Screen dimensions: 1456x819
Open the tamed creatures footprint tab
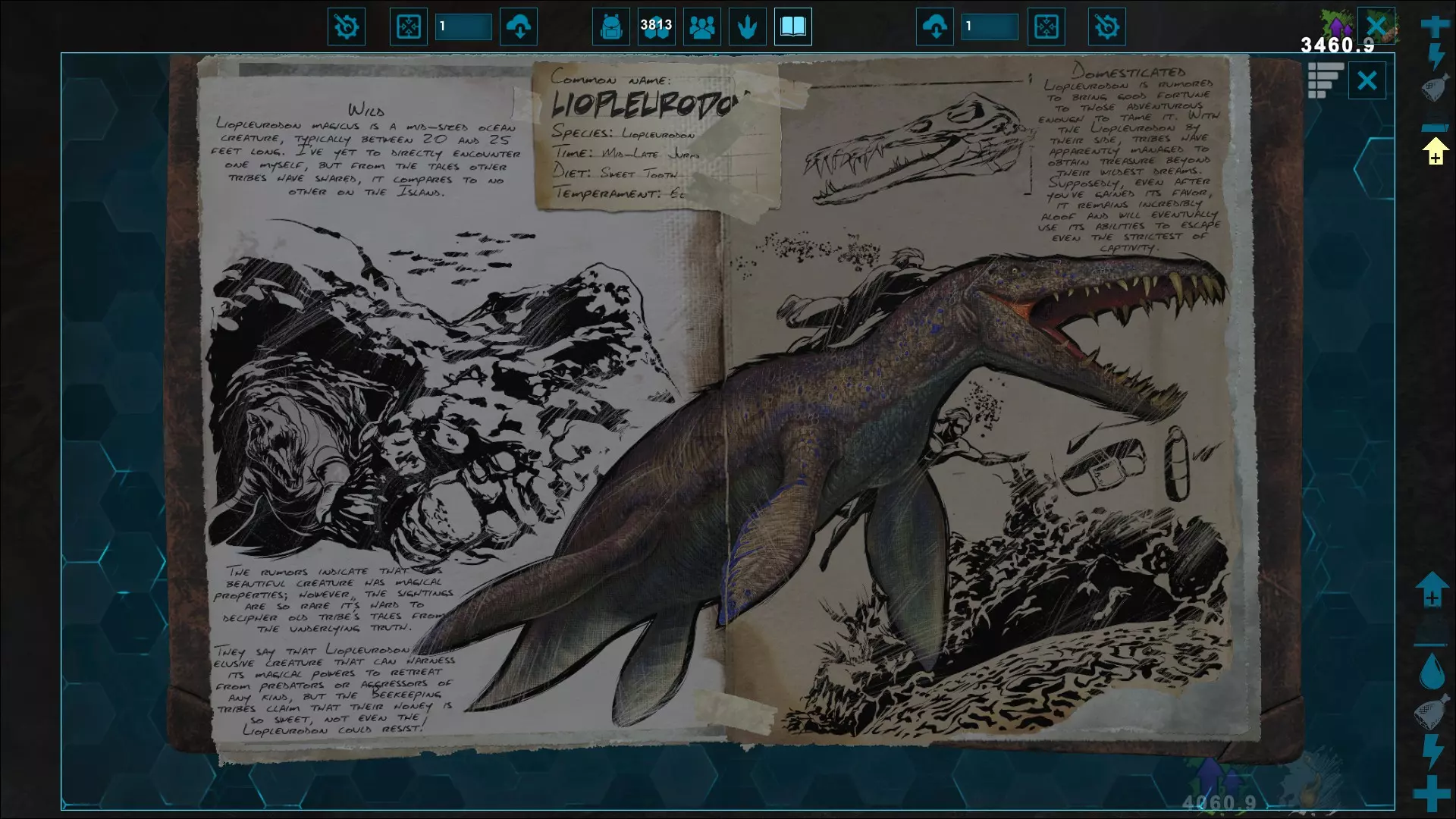click(x=747, y=27)
